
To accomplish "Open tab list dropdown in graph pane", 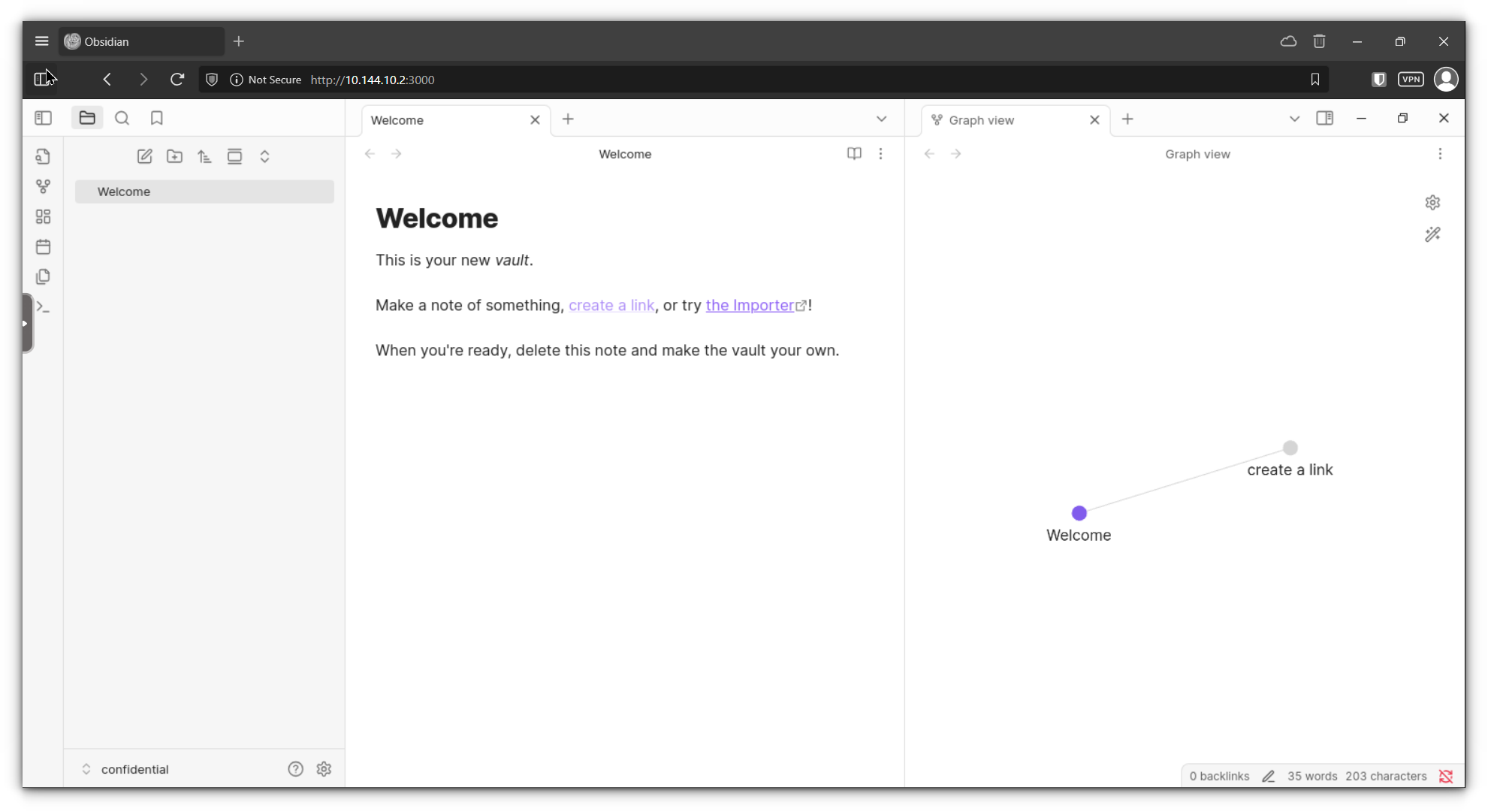I will pos(1294,119).
